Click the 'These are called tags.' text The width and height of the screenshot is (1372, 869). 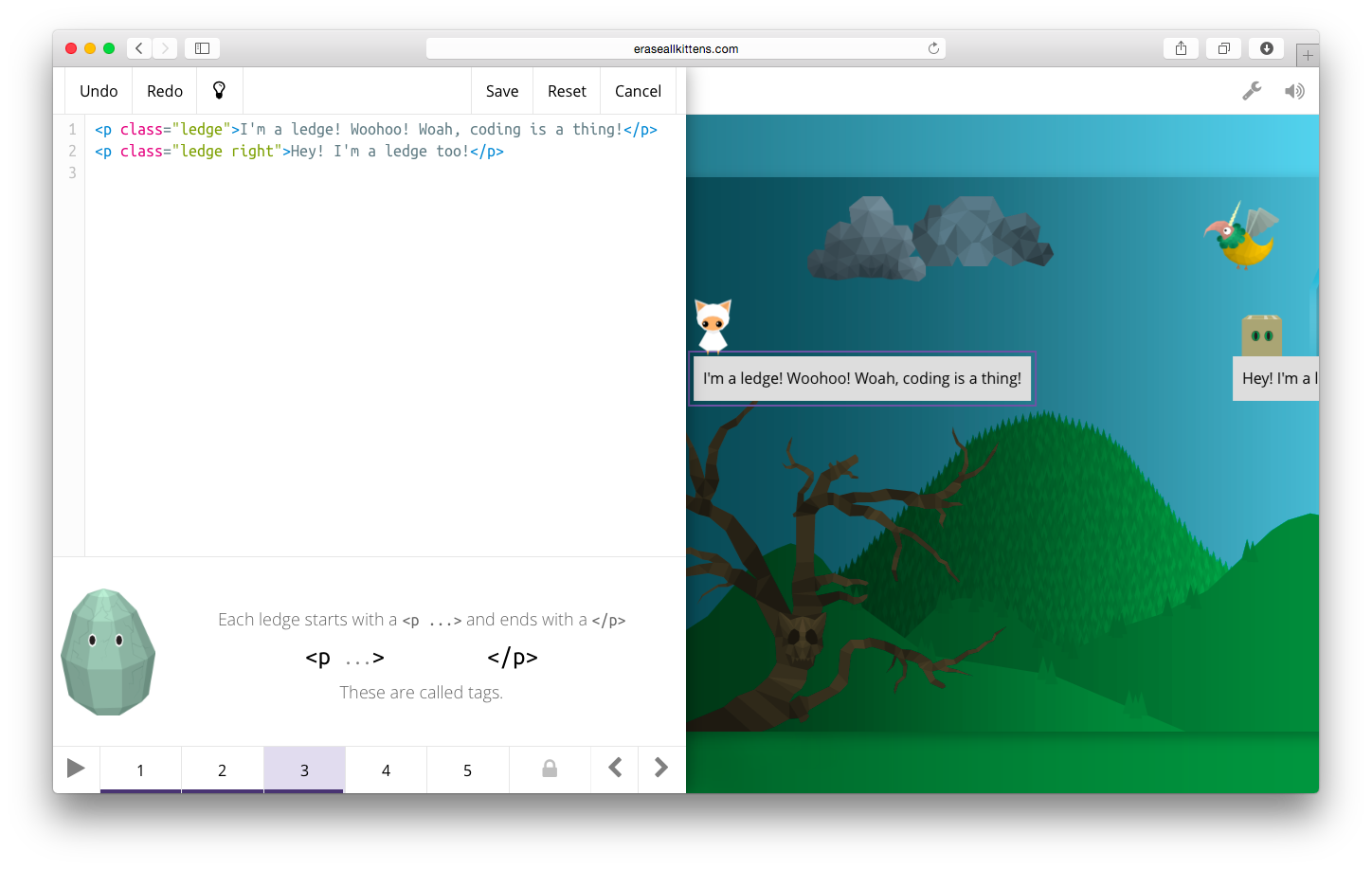[x=422, y=693]
